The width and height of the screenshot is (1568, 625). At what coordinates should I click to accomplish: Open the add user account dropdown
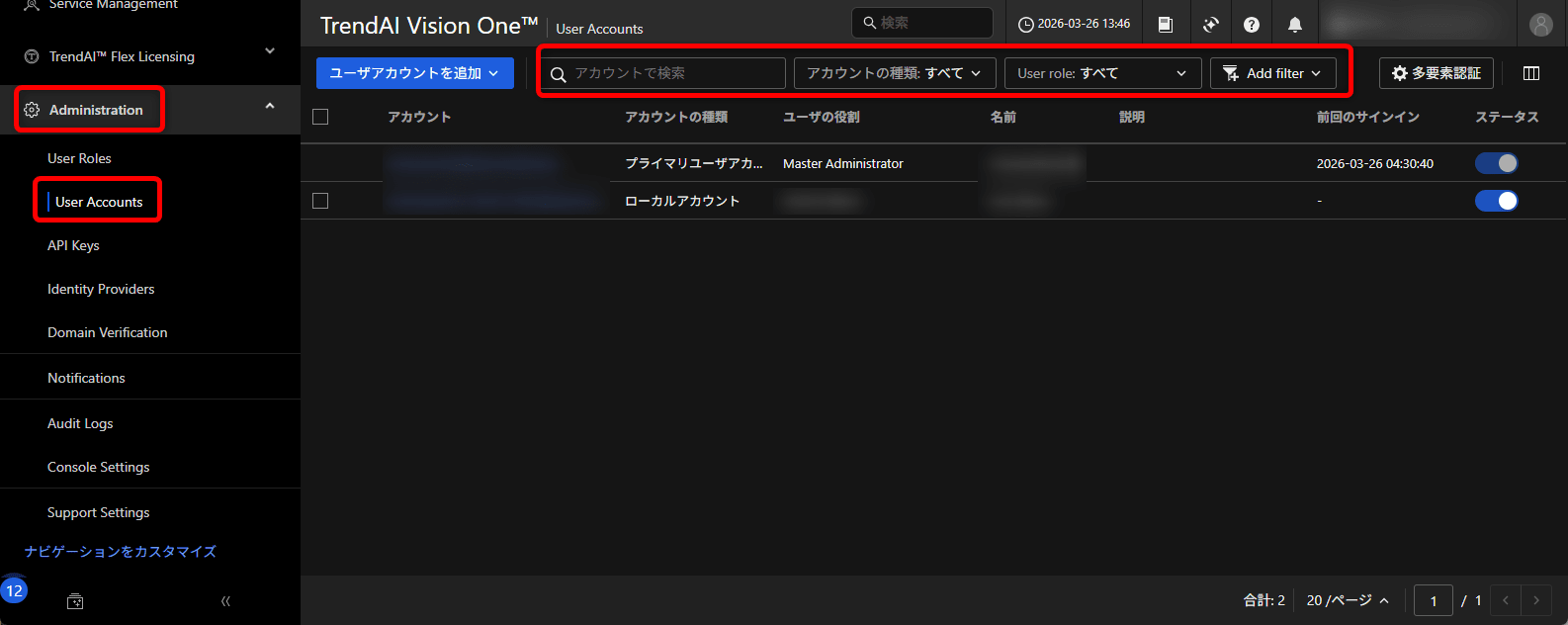point(415,73)
